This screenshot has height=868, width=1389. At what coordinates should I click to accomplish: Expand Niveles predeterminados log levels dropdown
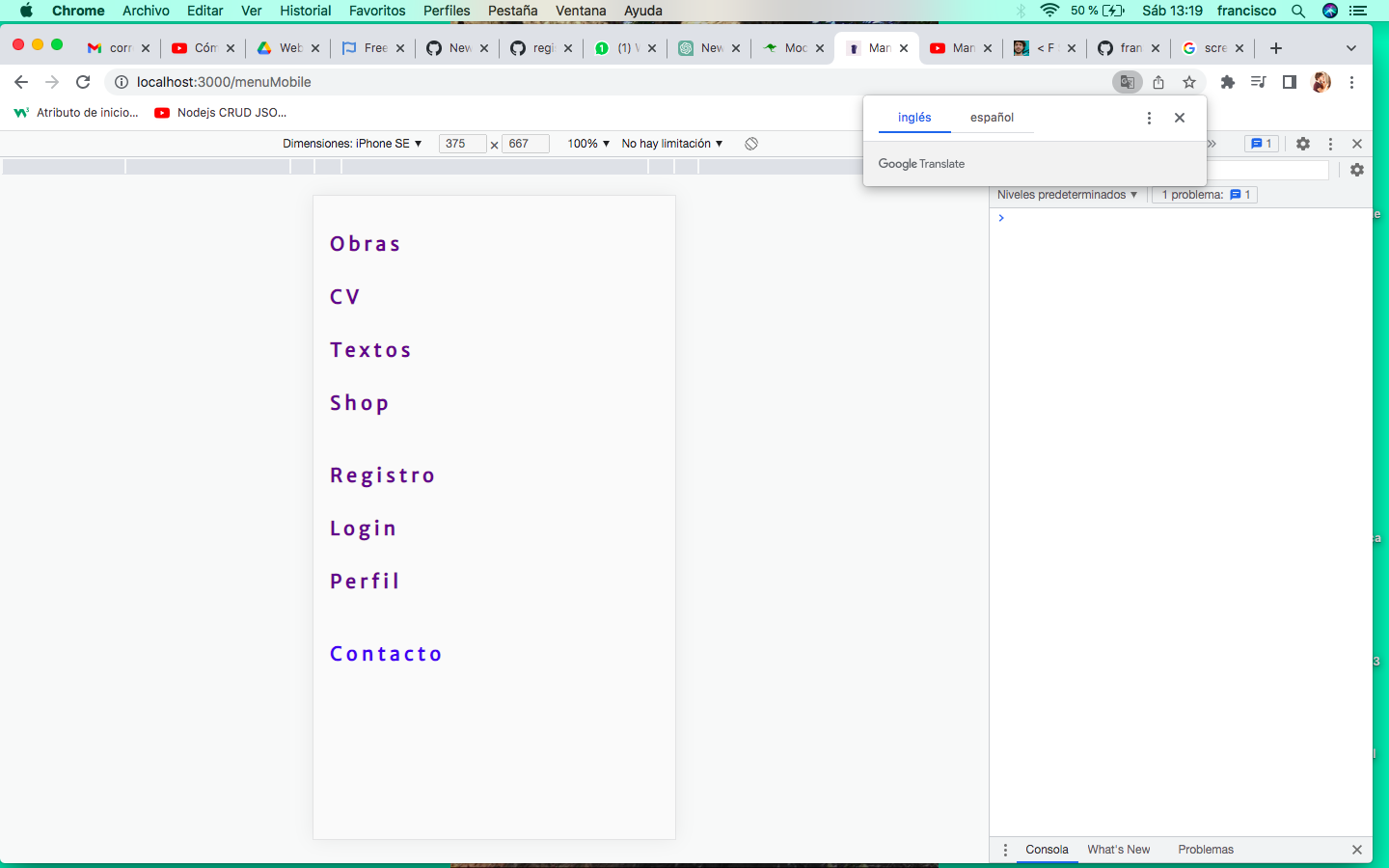(x=1067, y=195)
